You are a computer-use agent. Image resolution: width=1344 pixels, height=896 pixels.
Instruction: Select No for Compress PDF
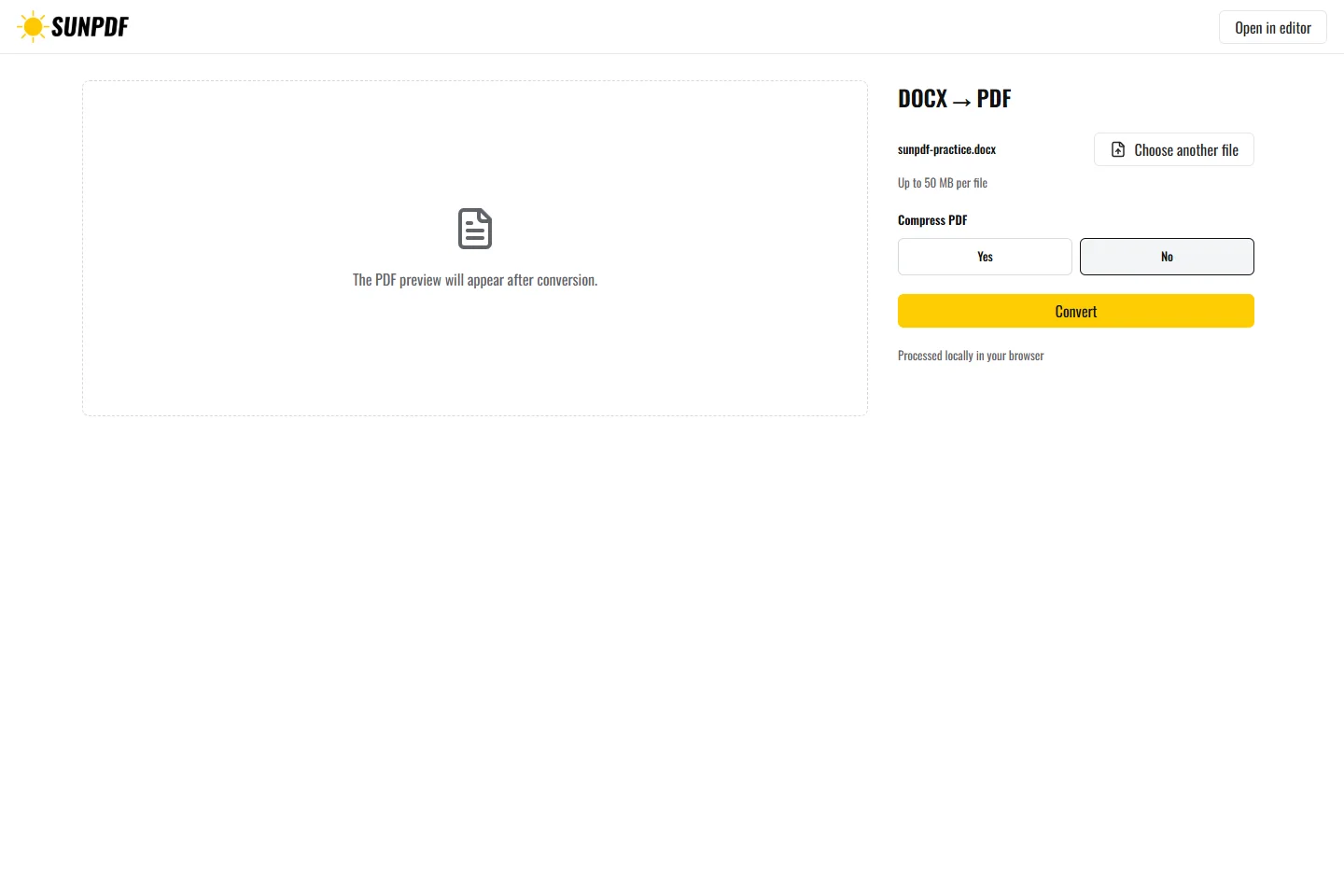pos(1167,257)
